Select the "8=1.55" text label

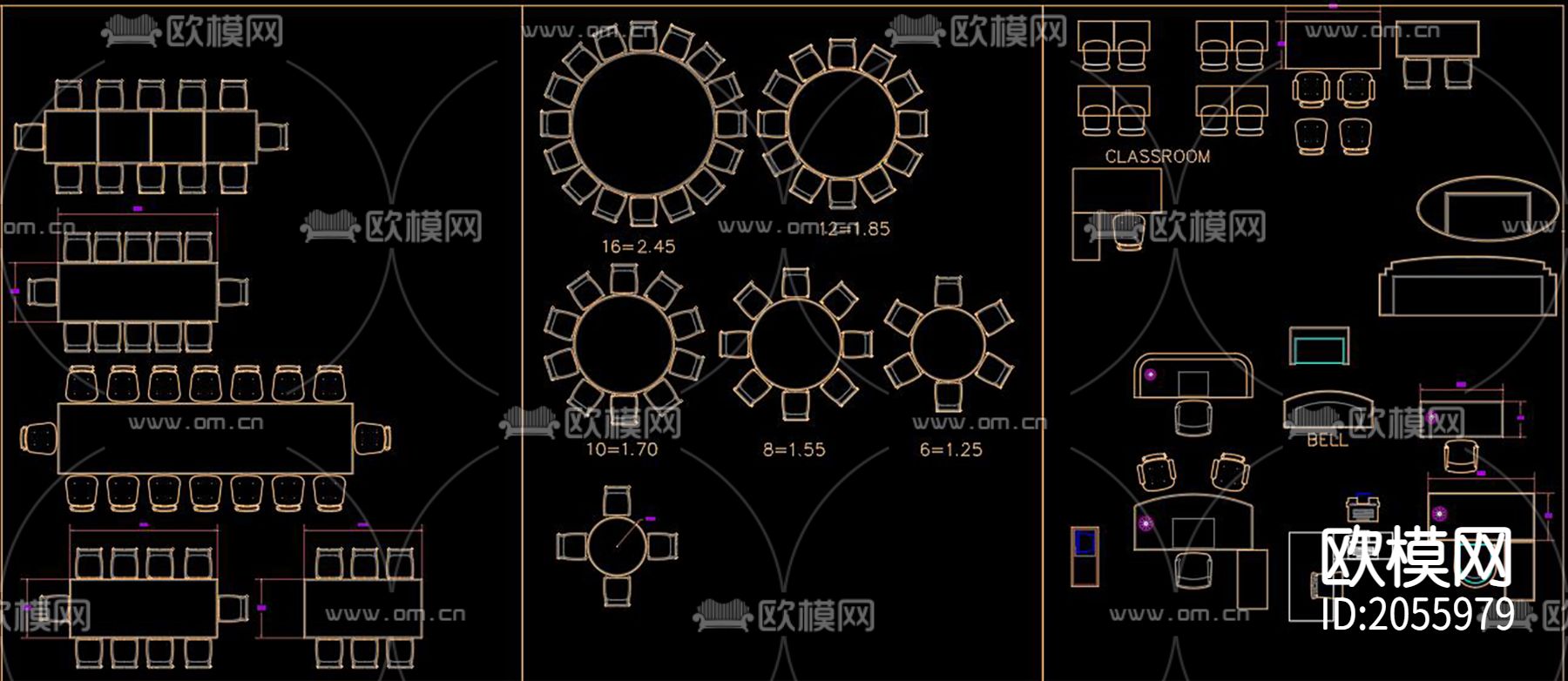click(794, 450)
